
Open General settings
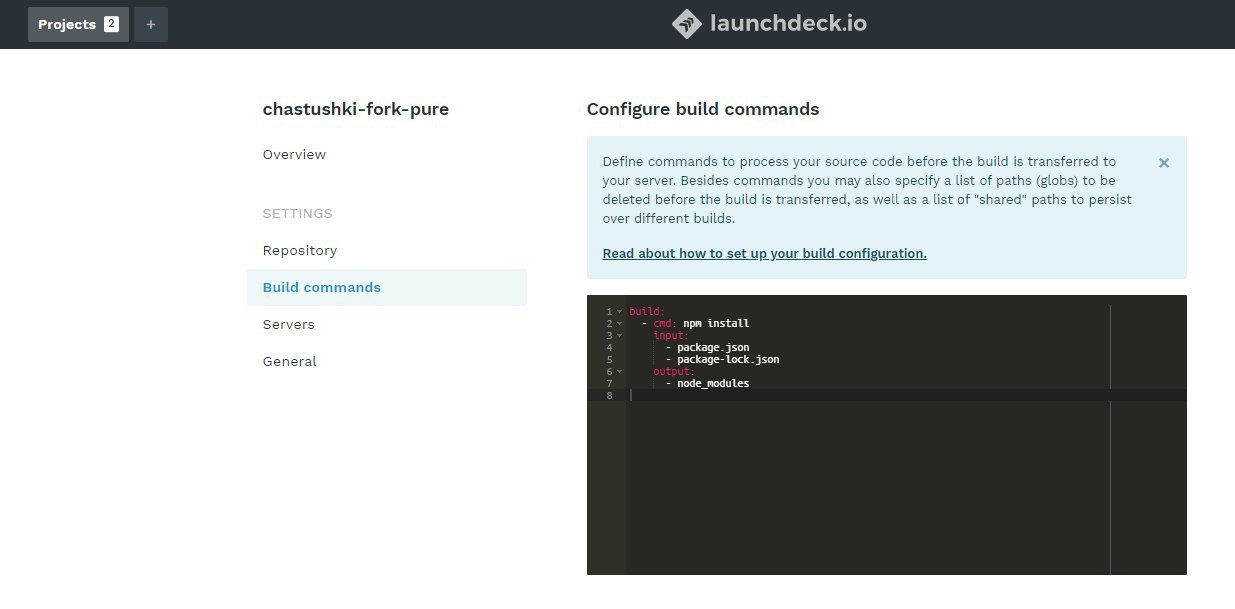tap(289, 361)
